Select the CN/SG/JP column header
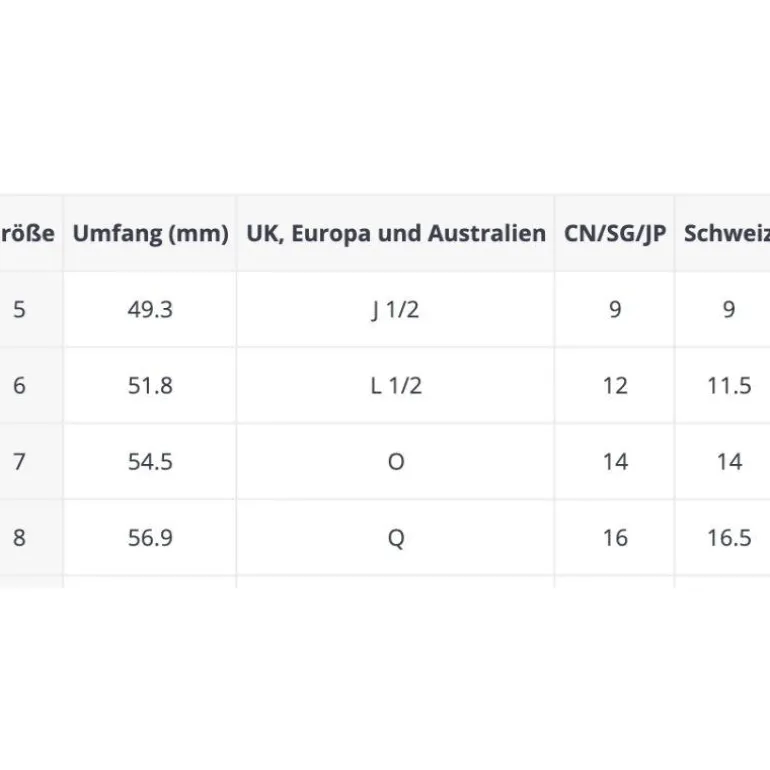The width and height of the screenshot is (770, 770). (615, 234)
